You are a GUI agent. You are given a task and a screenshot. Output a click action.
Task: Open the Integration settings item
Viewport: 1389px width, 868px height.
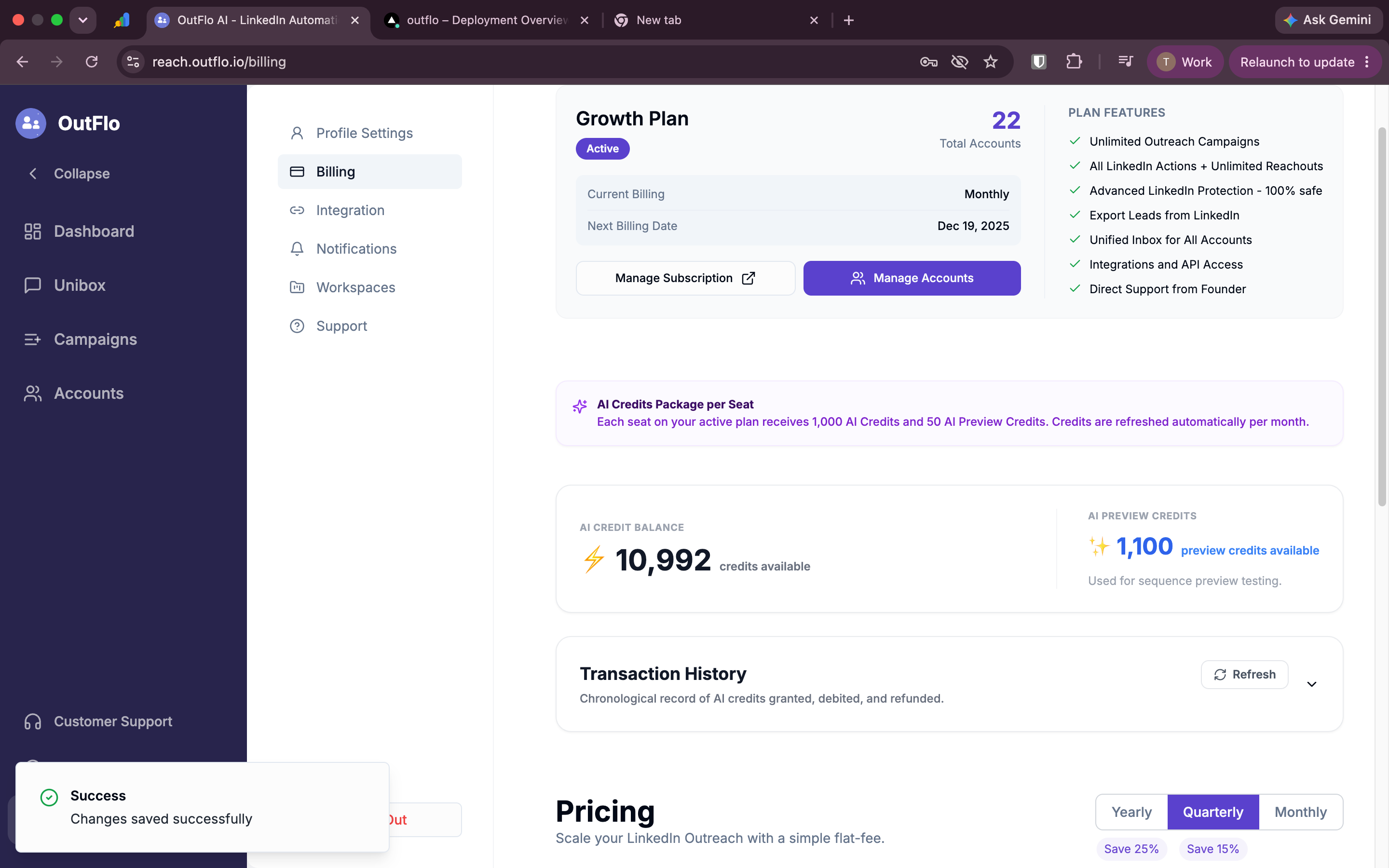(x=369, y=210)
